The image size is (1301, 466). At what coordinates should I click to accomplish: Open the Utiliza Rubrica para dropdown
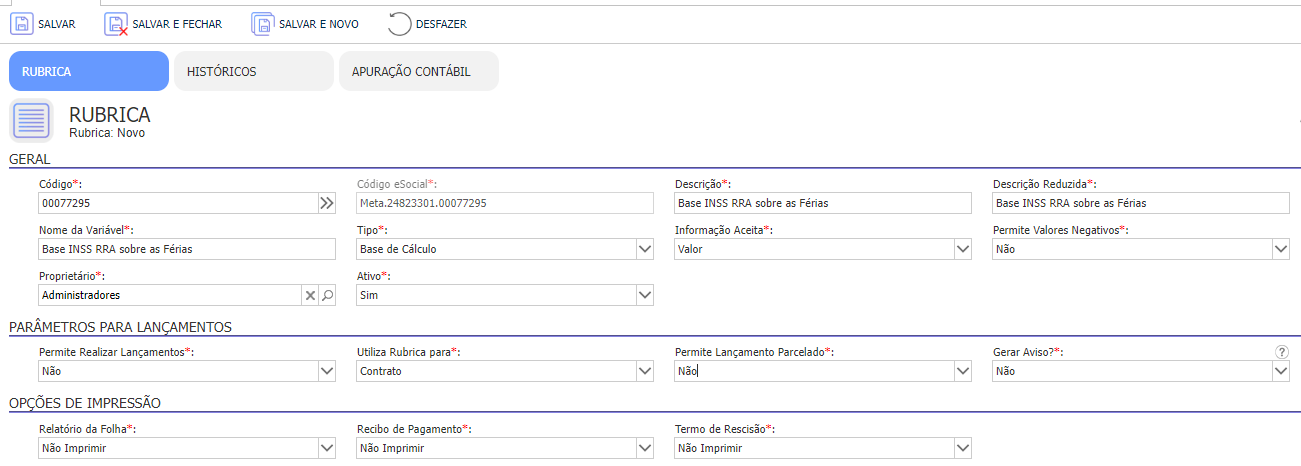pos(645,371)
